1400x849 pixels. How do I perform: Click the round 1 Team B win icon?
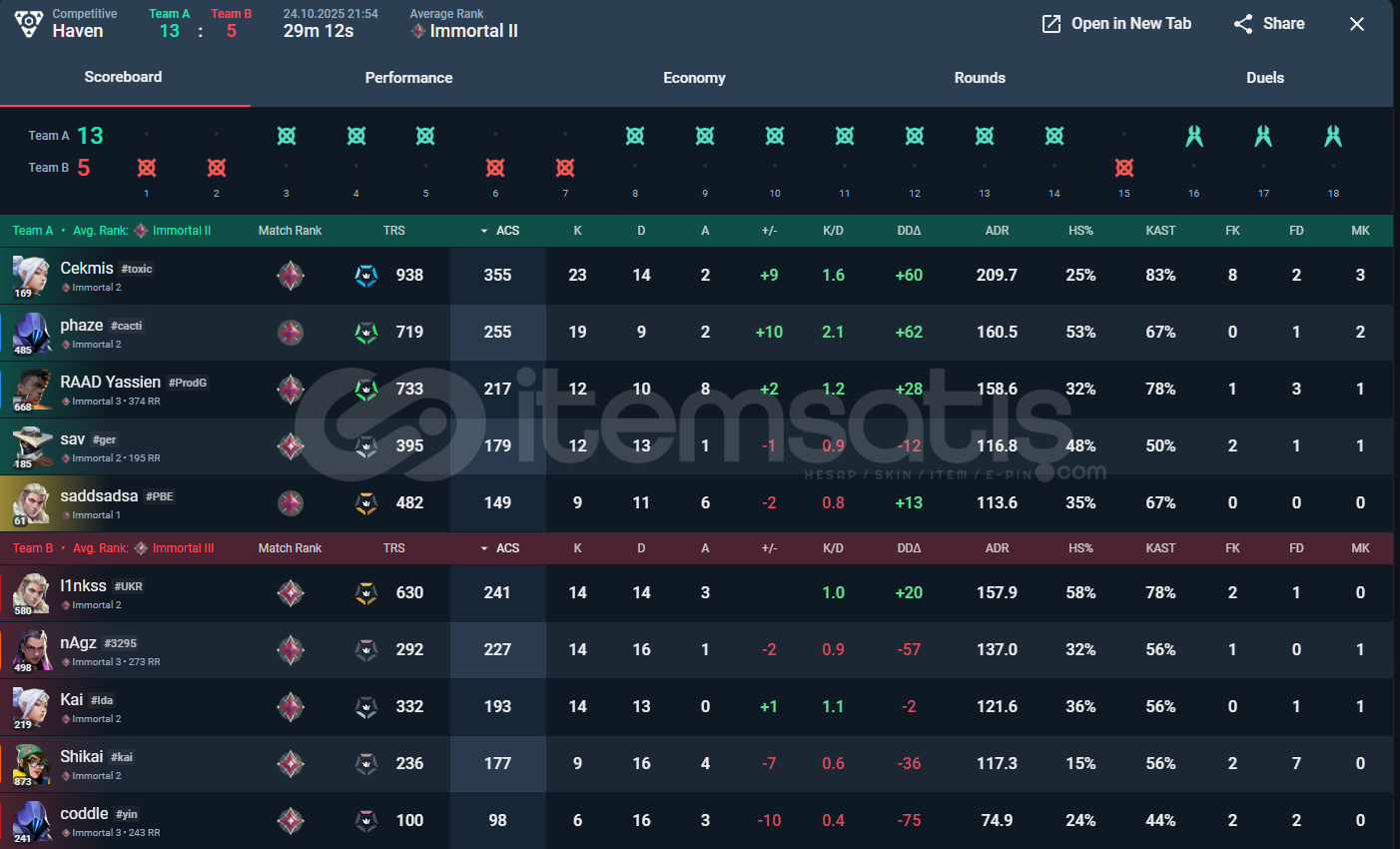tap(147, 168)
